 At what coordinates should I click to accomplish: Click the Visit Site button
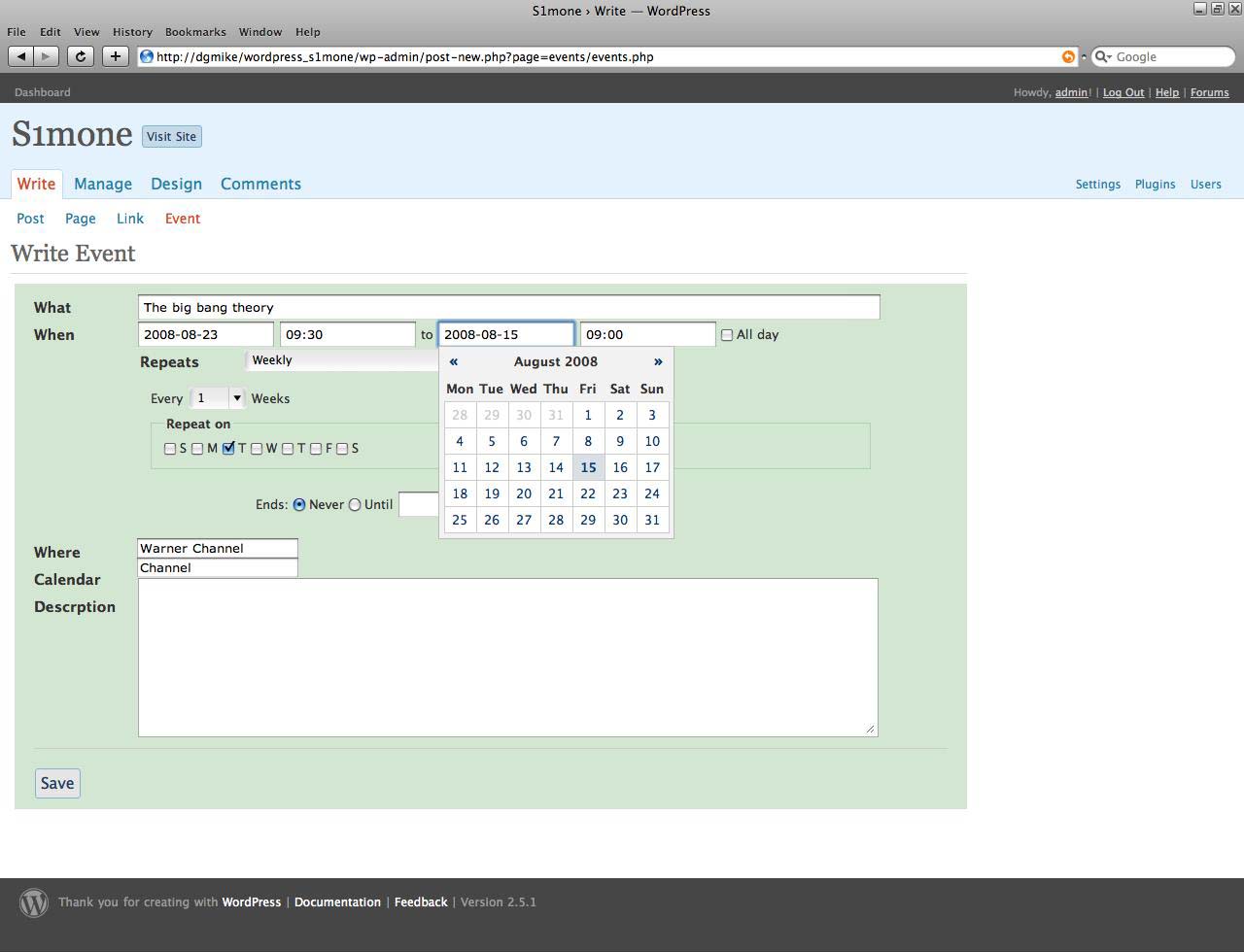tap(172, 136)
